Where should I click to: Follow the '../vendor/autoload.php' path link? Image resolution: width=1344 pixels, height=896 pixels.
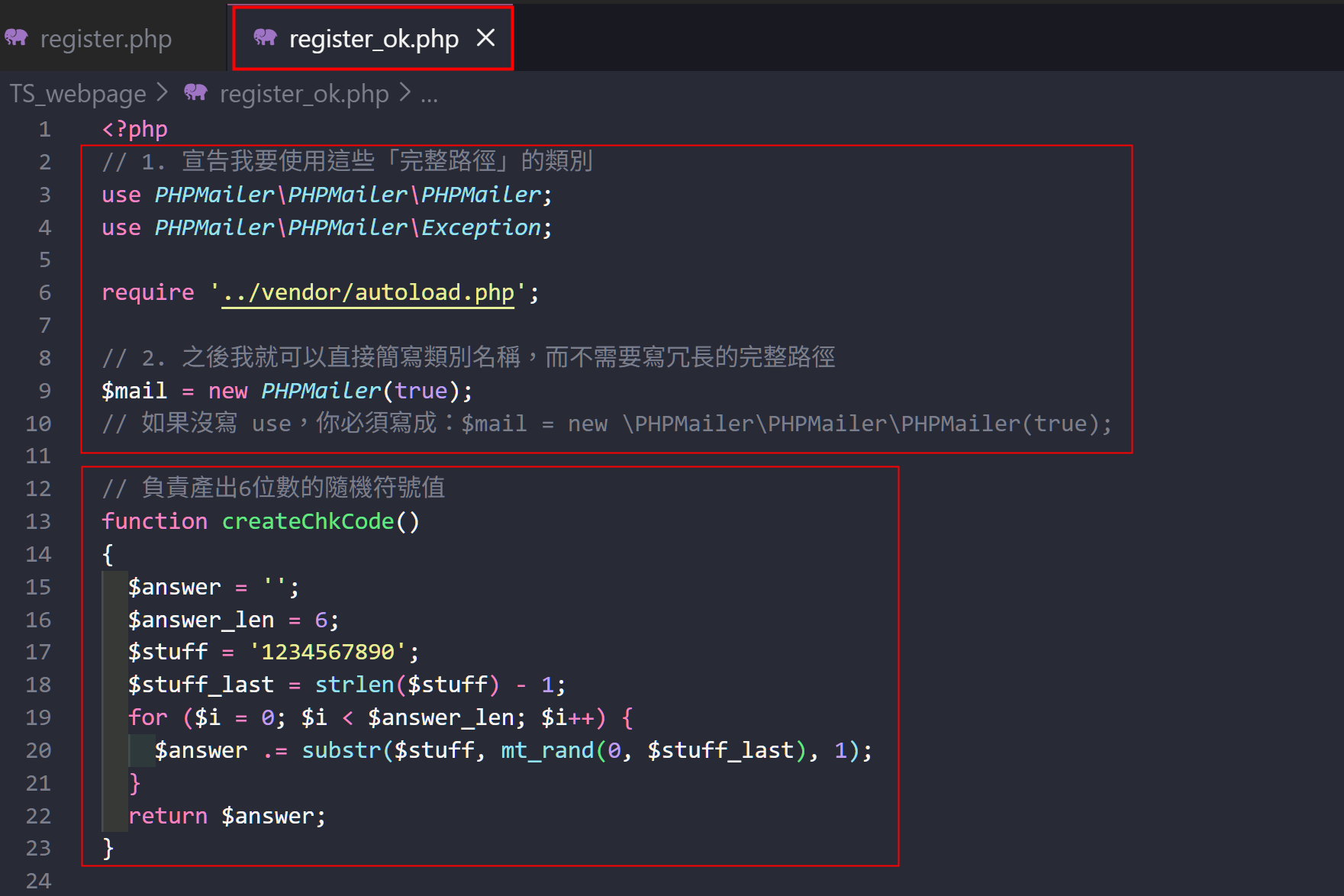[x=368, y=292]
